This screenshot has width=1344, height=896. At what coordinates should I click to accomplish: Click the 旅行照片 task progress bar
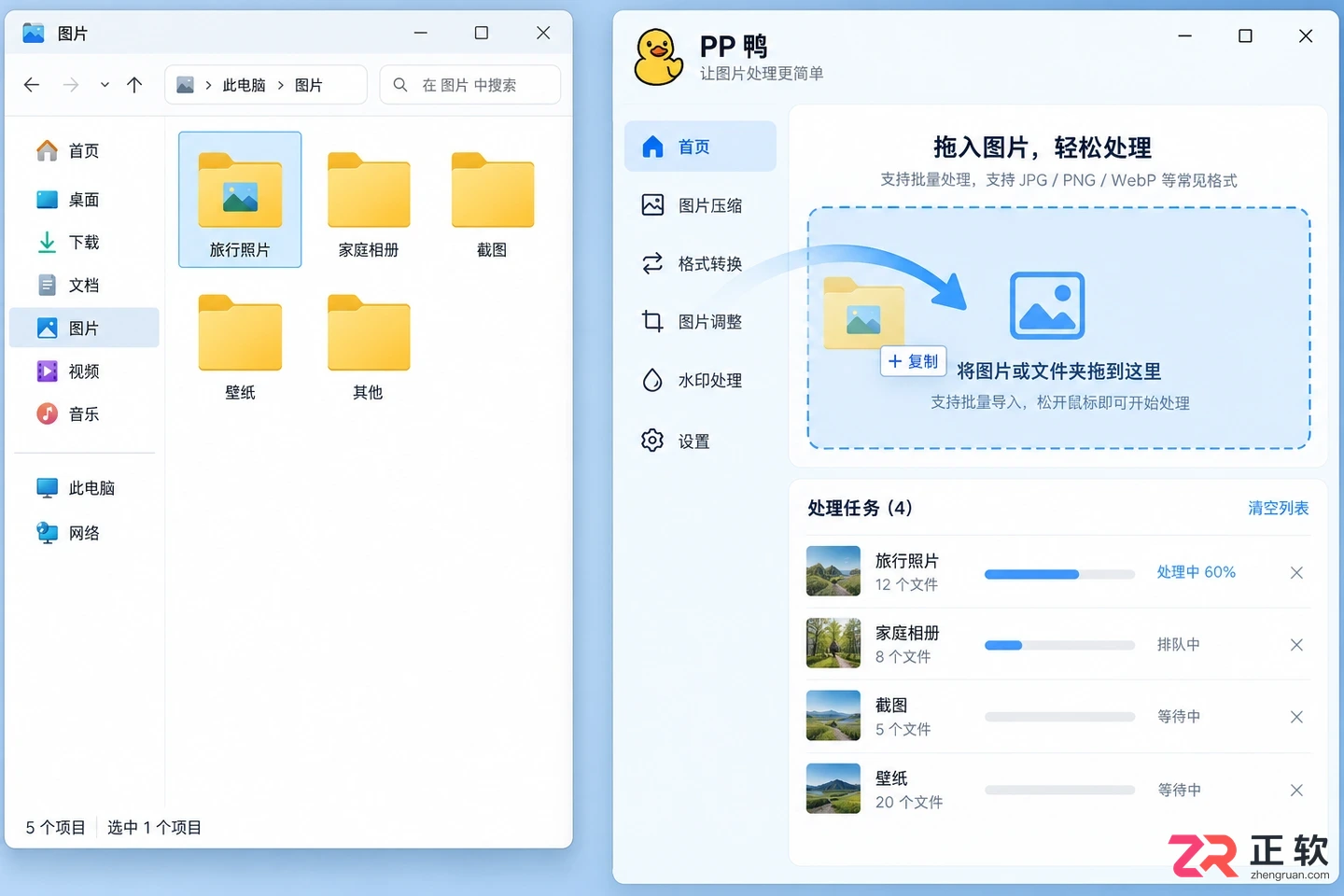(1059, 574)
